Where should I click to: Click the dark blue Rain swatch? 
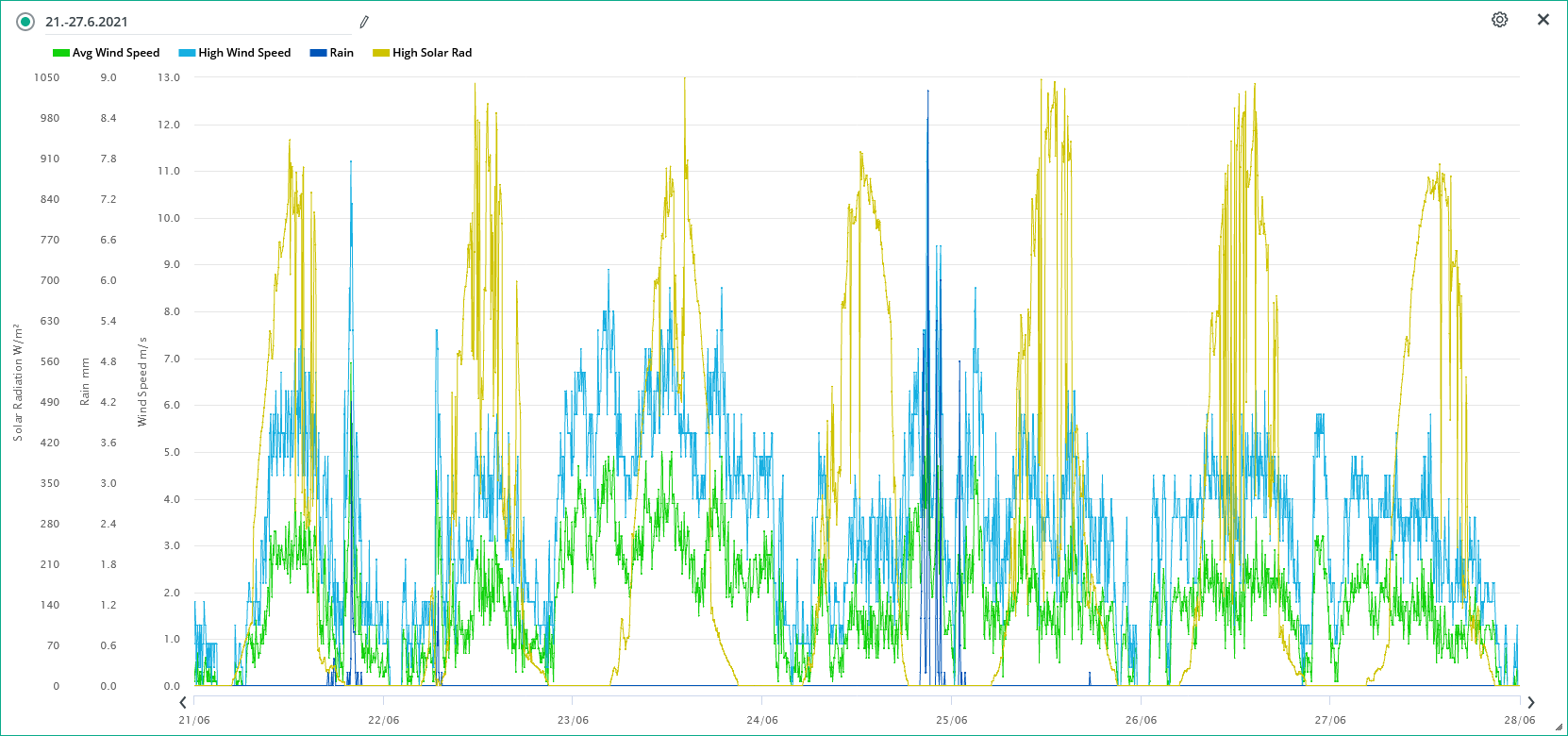click(318, 53)
